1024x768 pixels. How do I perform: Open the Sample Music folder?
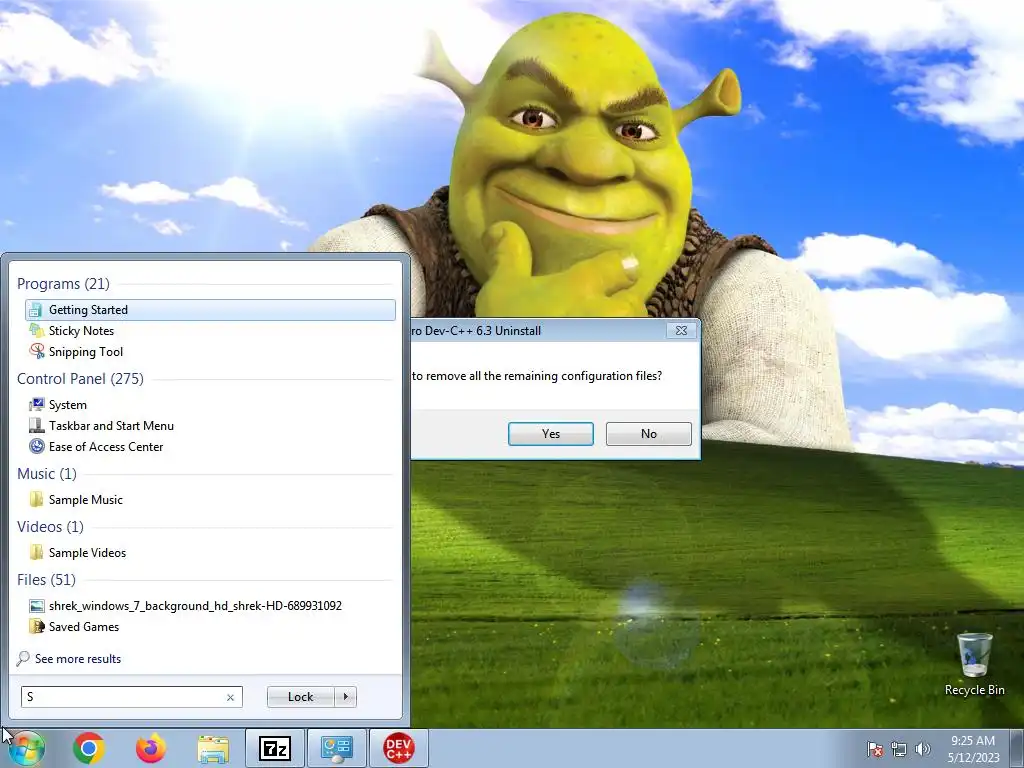[x=86, y=500]
